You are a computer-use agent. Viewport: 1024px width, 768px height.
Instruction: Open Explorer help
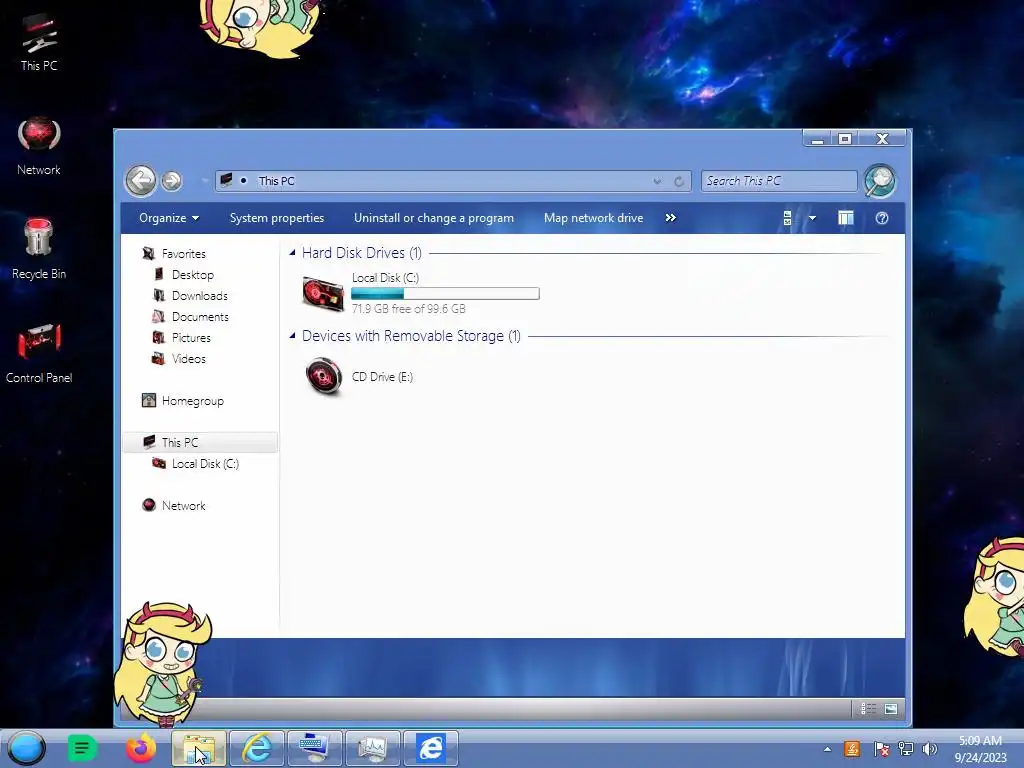click(882, 218)
